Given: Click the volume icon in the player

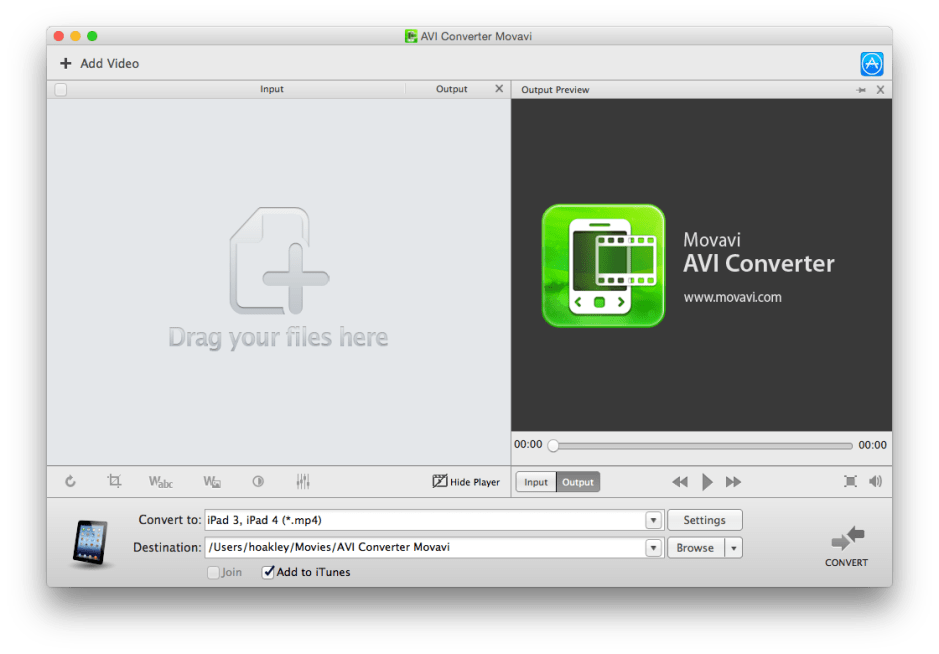Looking at the screenshot, I should [875, 481].
